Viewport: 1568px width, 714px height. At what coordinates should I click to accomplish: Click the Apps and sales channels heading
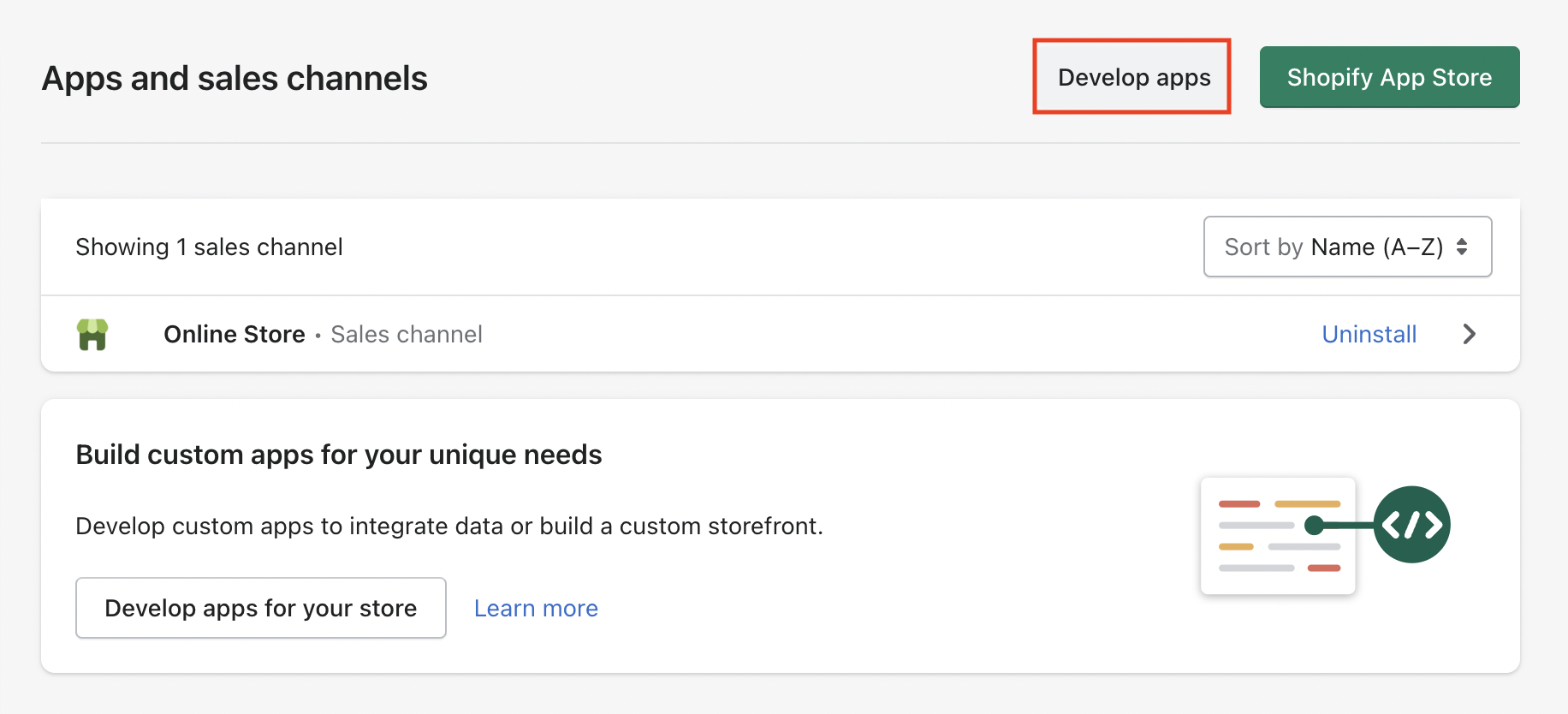pos(235,78)
